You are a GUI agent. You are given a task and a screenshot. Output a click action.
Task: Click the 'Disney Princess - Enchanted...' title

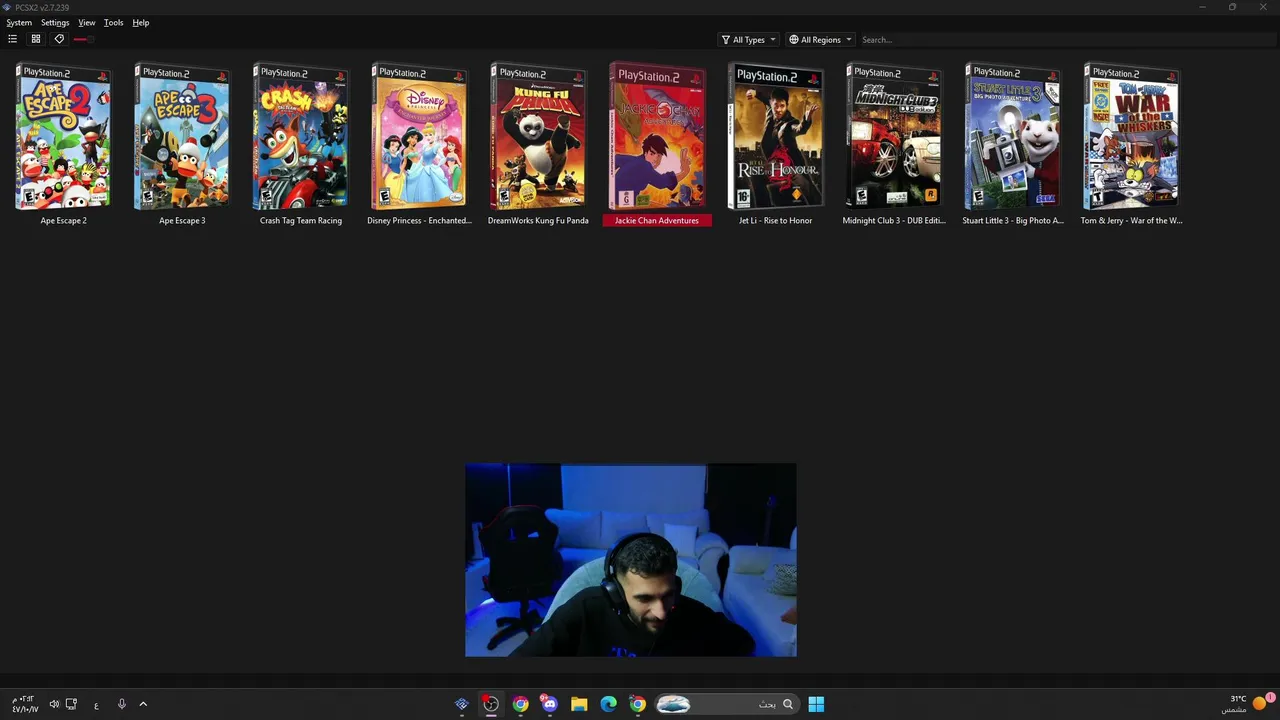point(419,220)
